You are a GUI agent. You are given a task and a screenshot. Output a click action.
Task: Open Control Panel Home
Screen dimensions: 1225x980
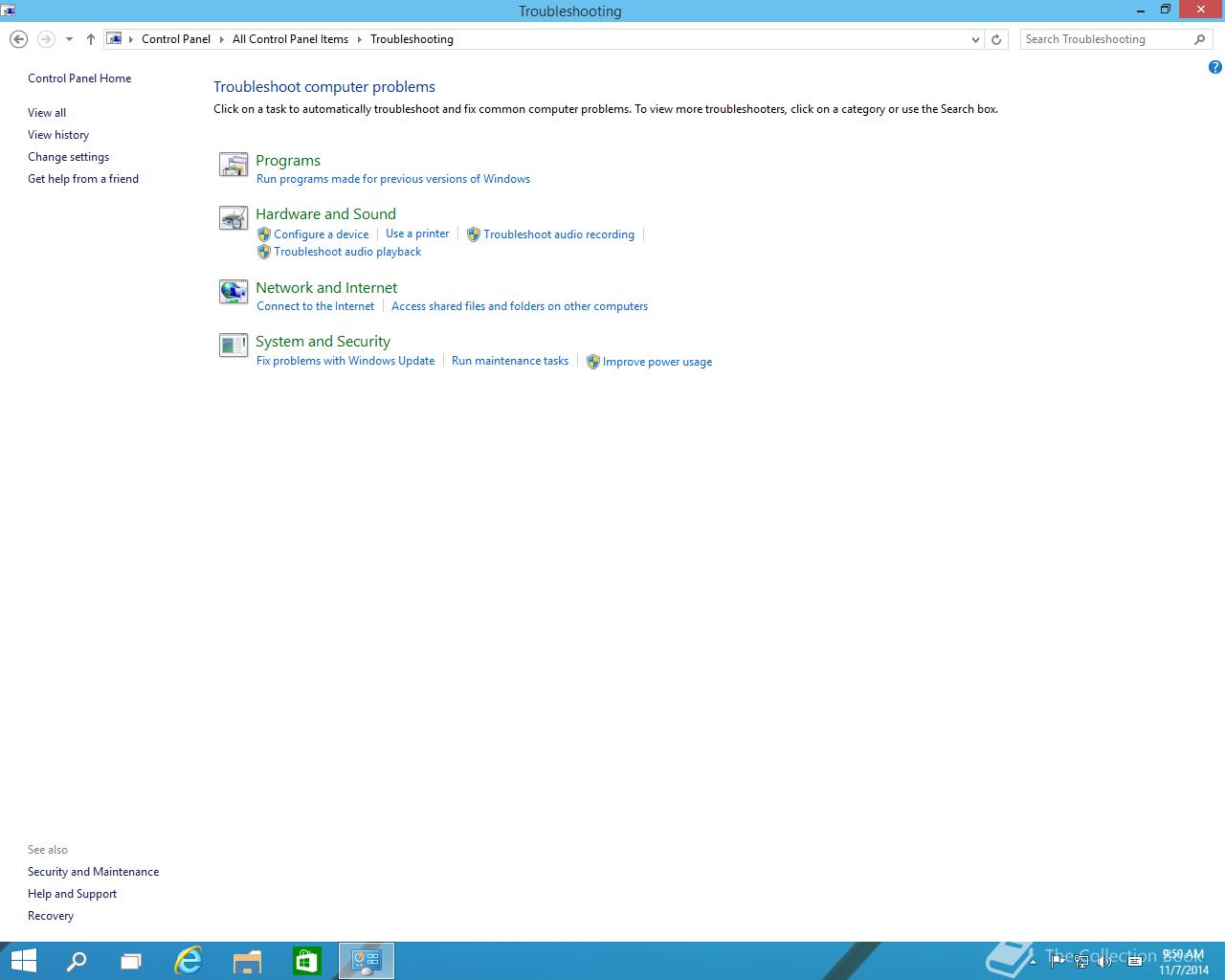79,78
